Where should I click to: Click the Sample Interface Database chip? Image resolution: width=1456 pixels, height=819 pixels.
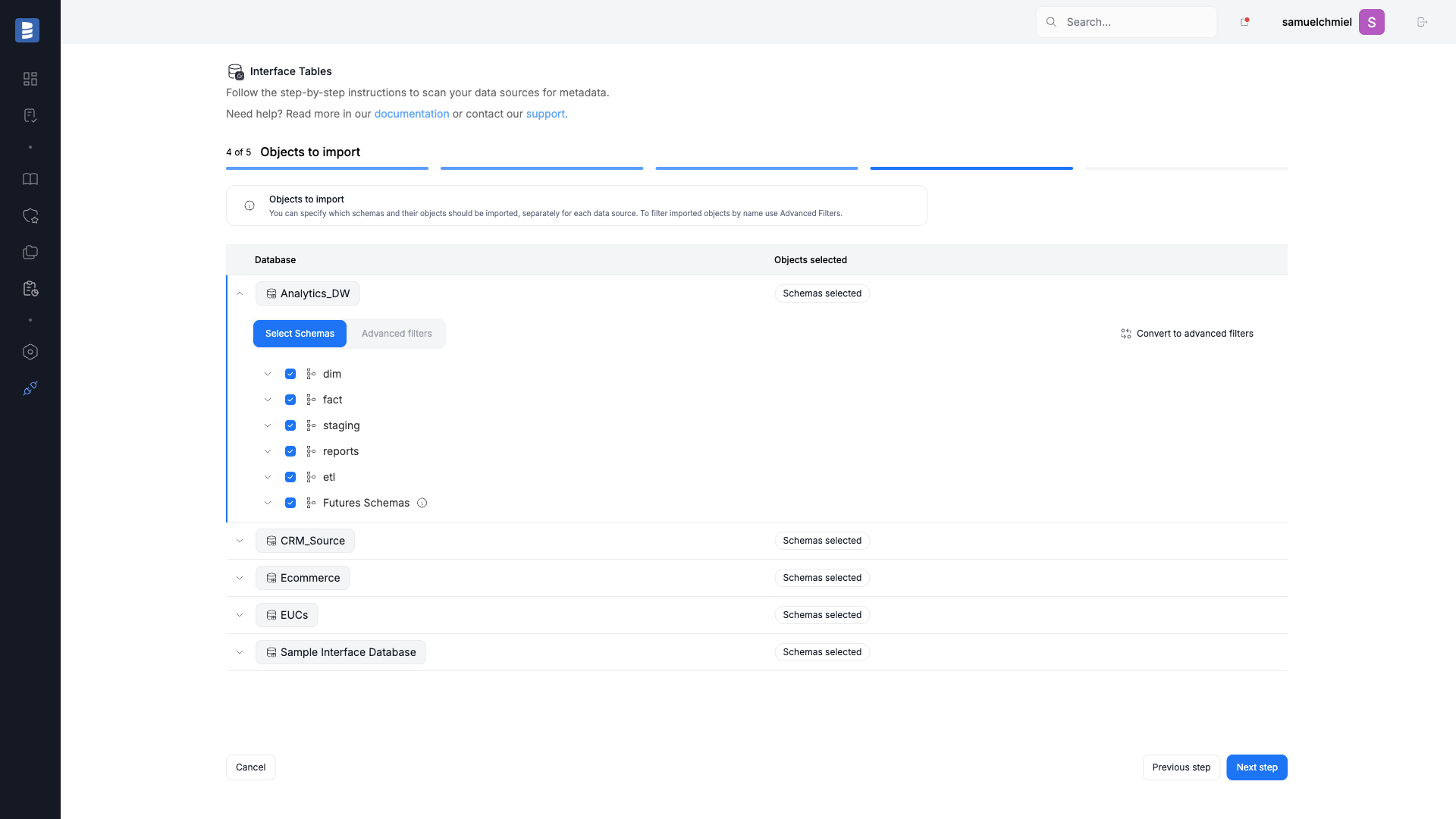(x=340, y=652)
